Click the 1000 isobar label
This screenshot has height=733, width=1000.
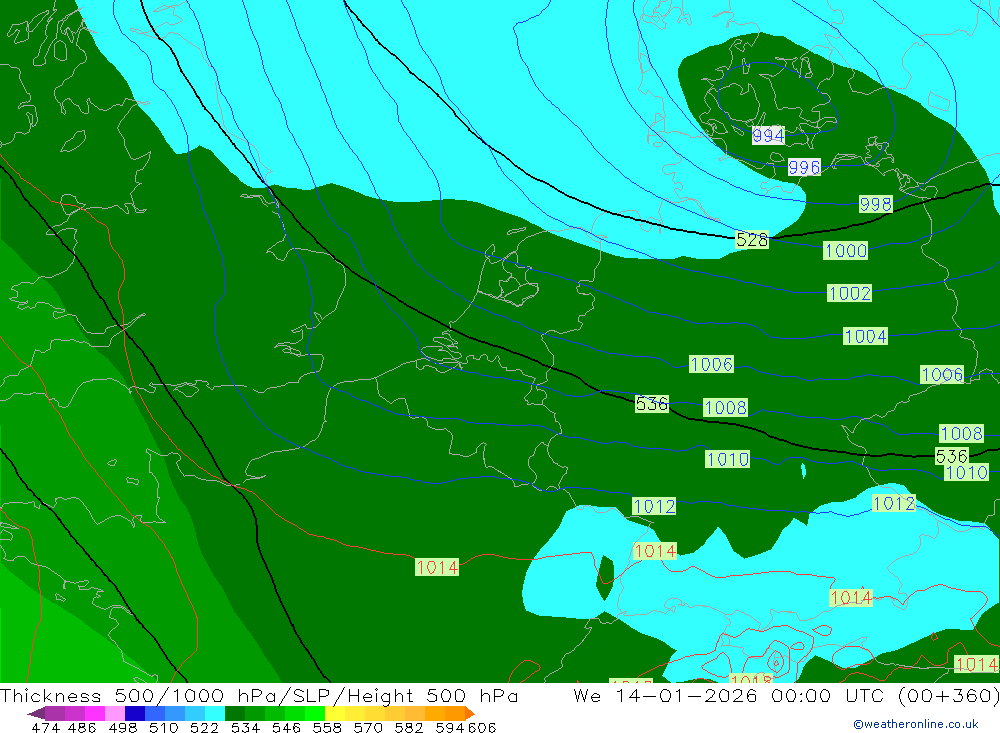click(x=846, y=251)
